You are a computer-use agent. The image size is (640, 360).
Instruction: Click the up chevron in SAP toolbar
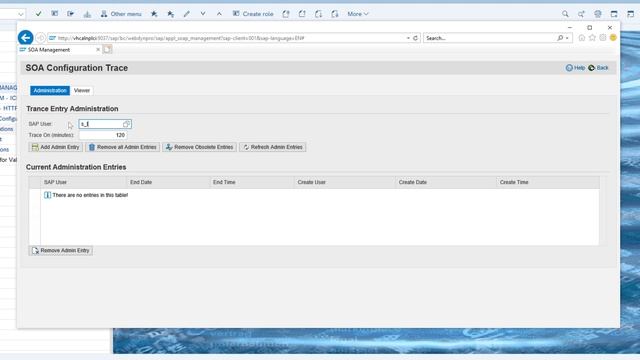click(x=219, y=14)
